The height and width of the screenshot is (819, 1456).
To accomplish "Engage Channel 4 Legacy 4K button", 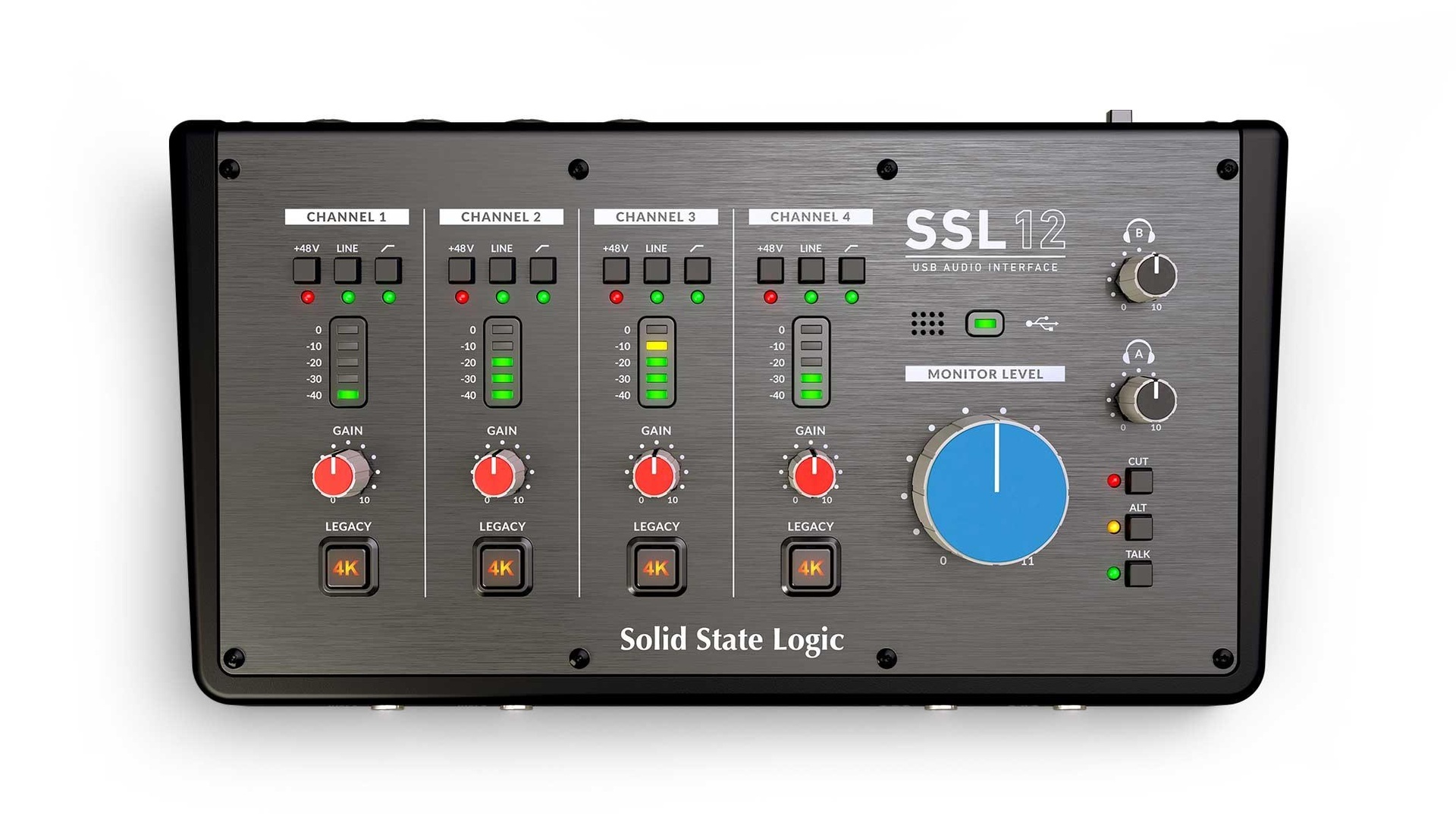I will [811, 566].
